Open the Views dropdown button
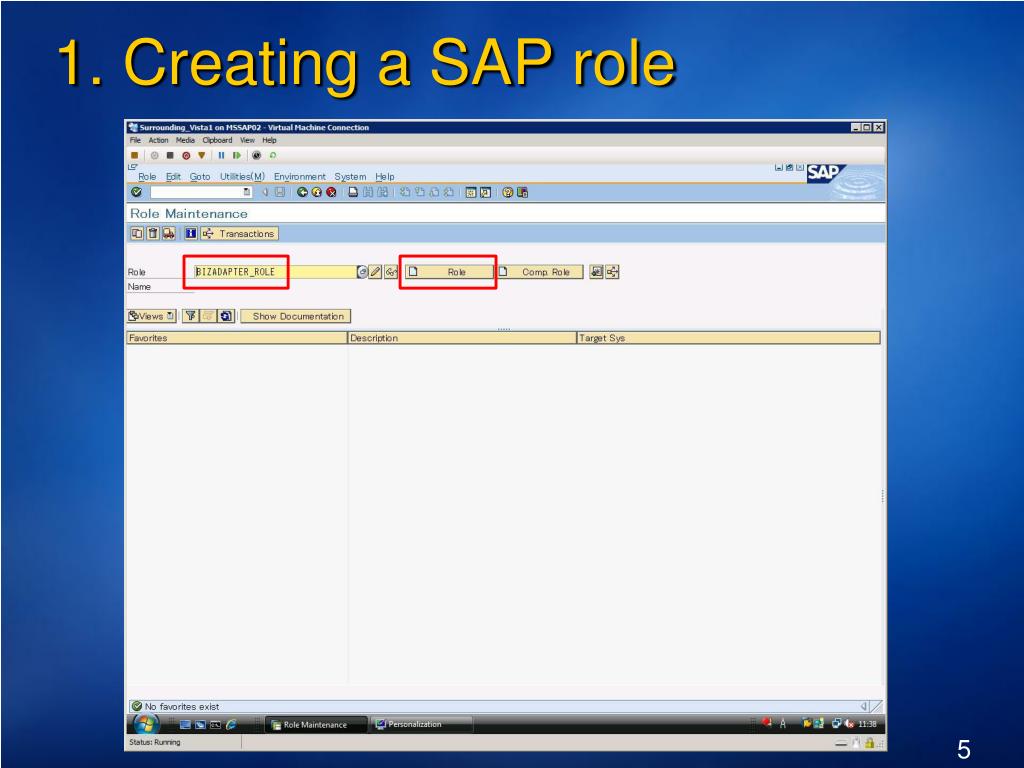The width and height of the screenshot is (1024, 768). pyautogui.click(x=152, y=316)
